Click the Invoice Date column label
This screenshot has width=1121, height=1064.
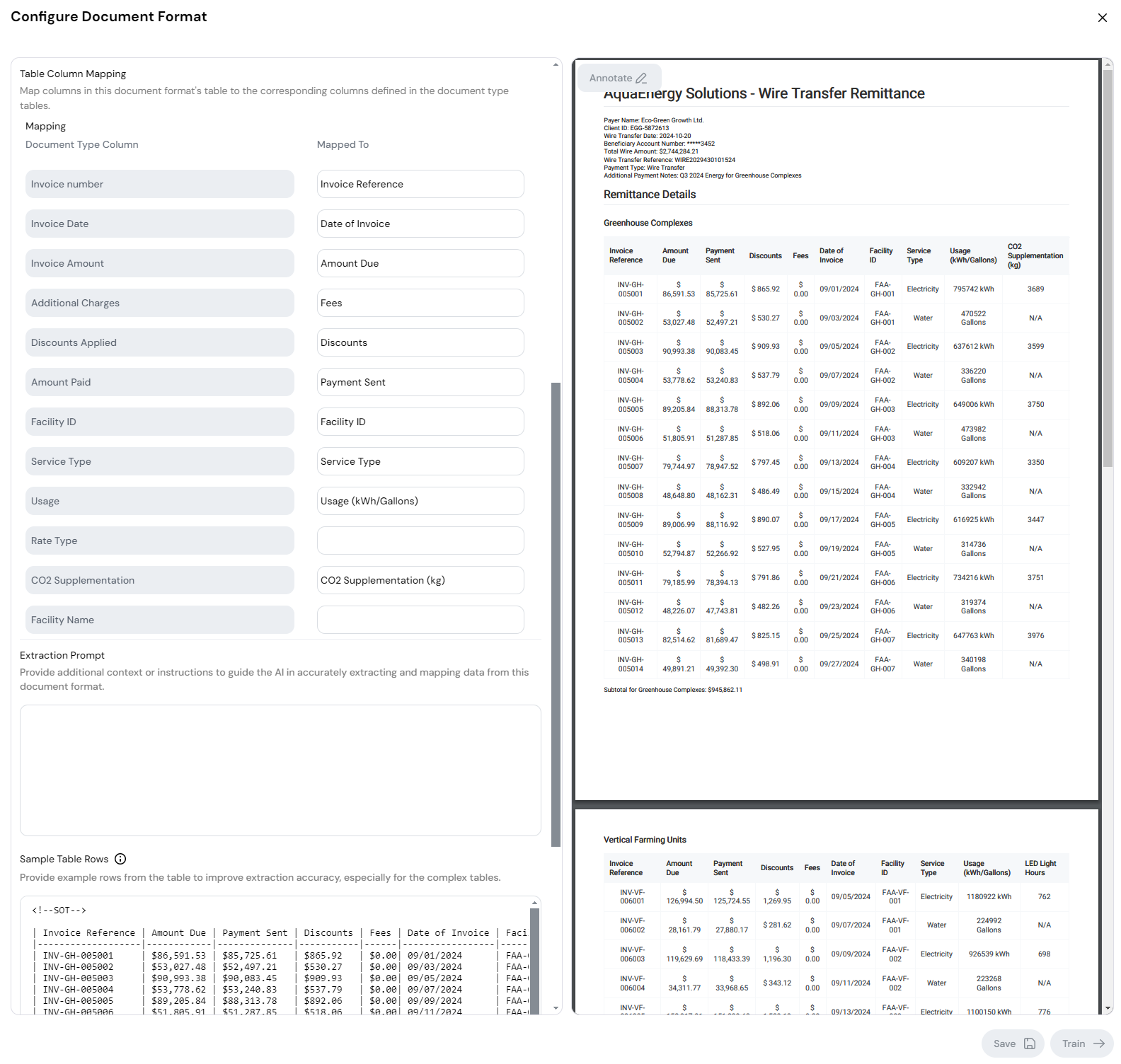point(160,224)
